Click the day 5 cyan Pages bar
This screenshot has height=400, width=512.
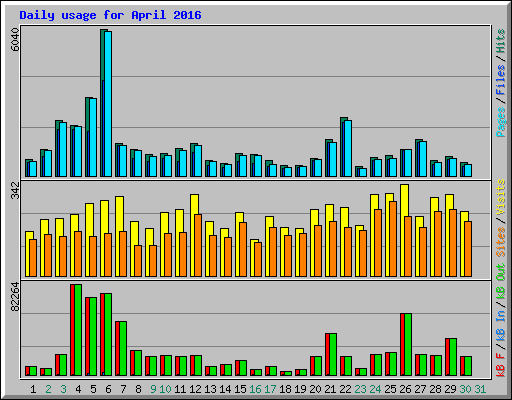pyautogui.click(x=93, y=137)
